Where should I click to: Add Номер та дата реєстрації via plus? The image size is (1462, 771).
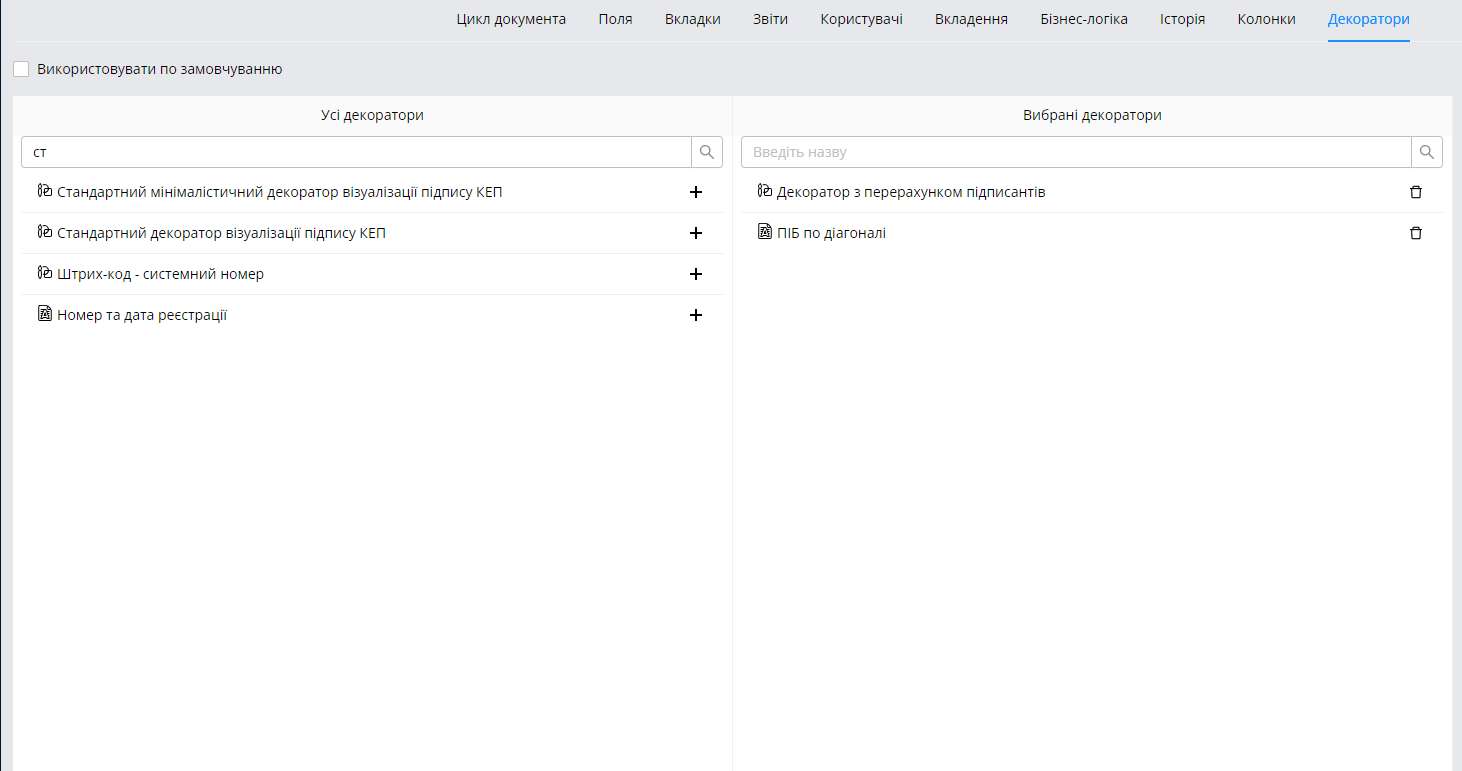point(696,315)
